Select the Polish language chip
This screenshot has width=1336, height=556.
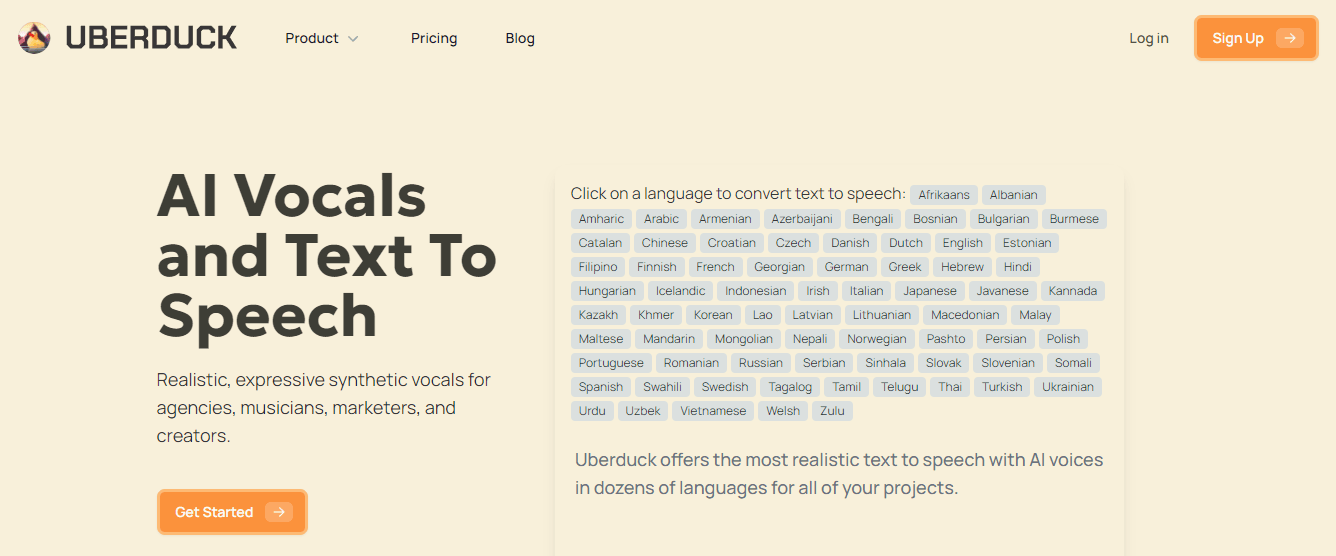click(x=1064, y=339)
